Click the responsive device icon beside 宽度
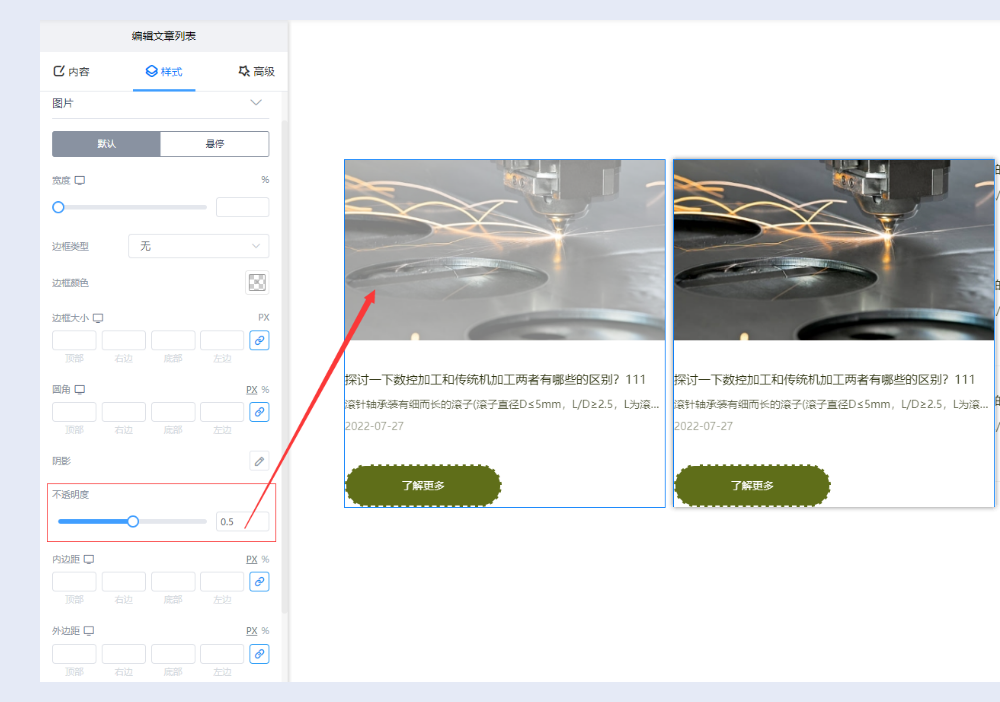The image size is (1000, 702). [x=80, y=180]
